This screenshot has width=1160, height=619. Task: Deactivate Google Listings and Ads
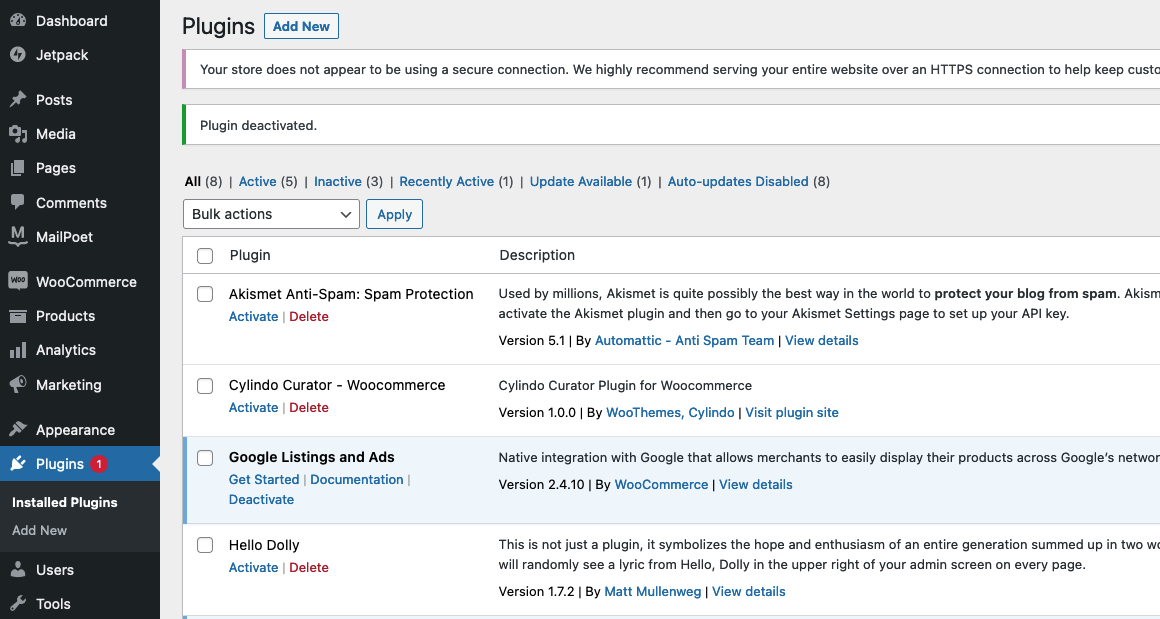(261, 499)
